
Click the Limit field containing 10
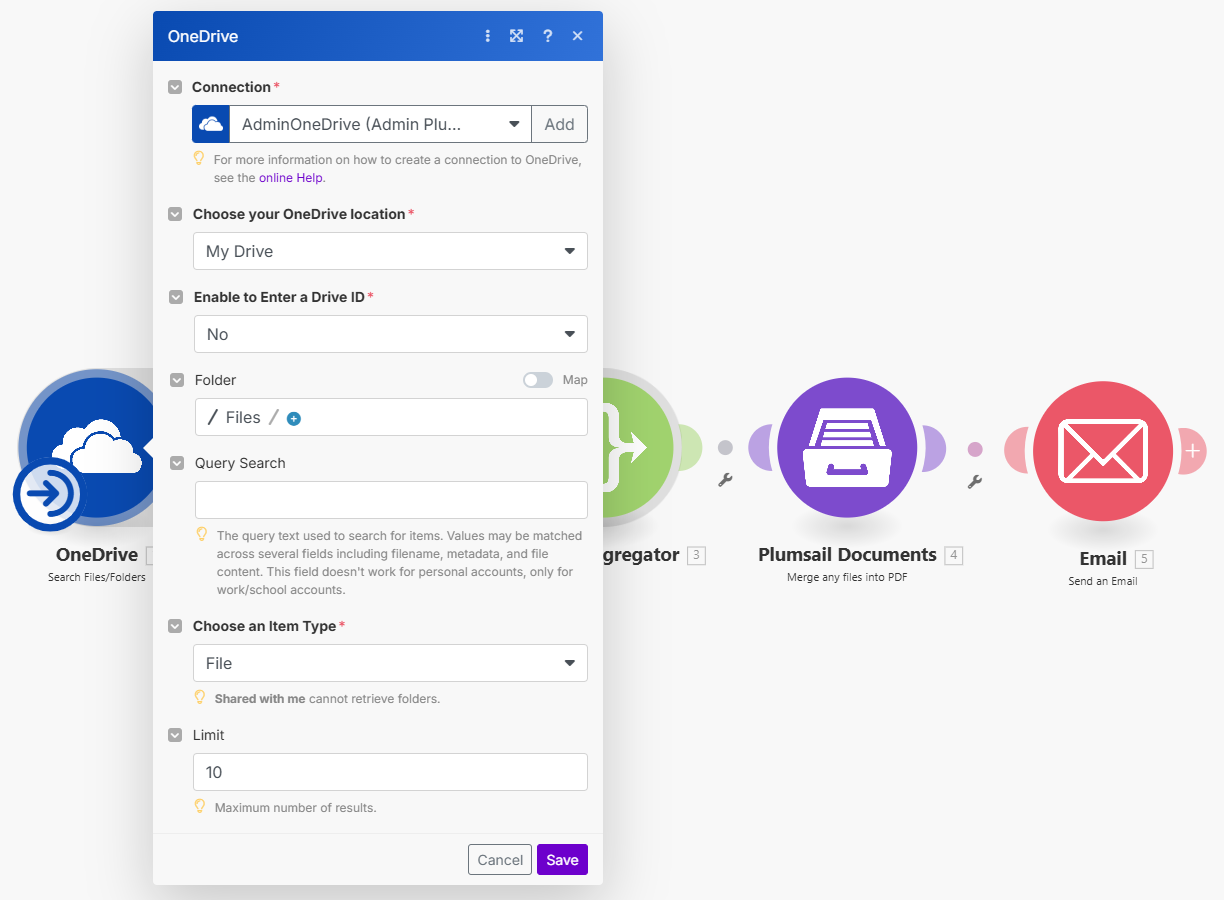click(x=390, y=772)
